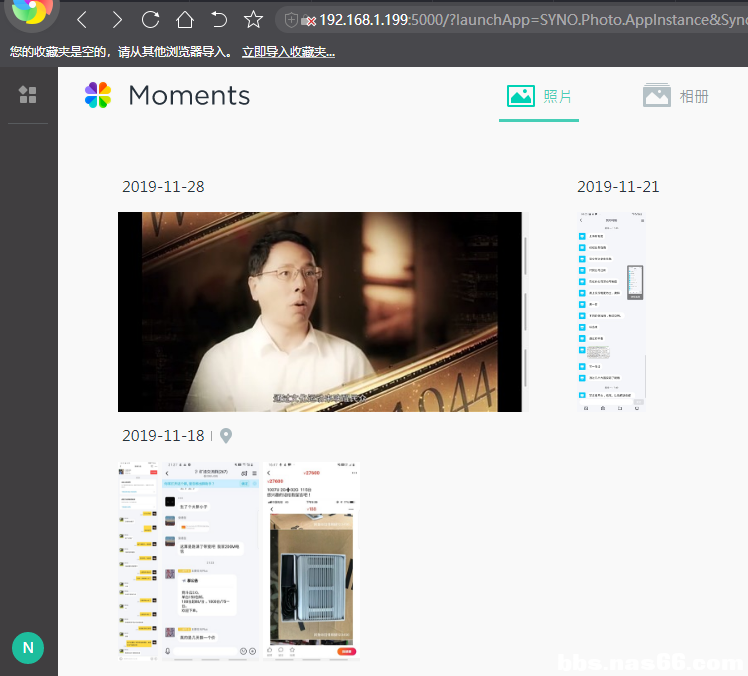Select the 2019-11-21 date heading
Viewport: 748px width, 676px height.
(x=618, y=187)
